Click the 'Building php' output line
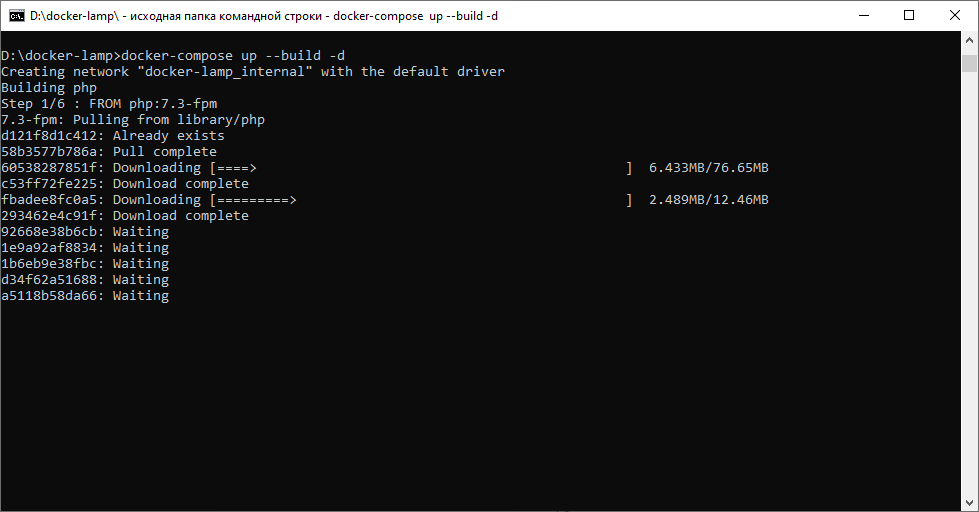This screenshot has height=512, width=979. tap(49, 88)
